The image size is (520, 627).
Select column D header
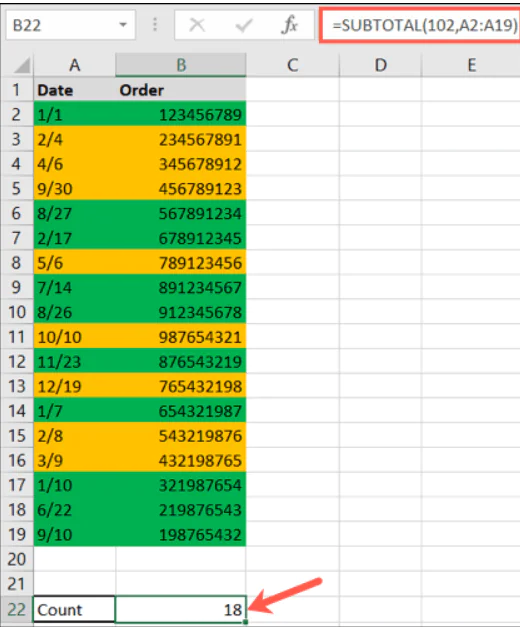pyautogui.click(x=380, y=65)
